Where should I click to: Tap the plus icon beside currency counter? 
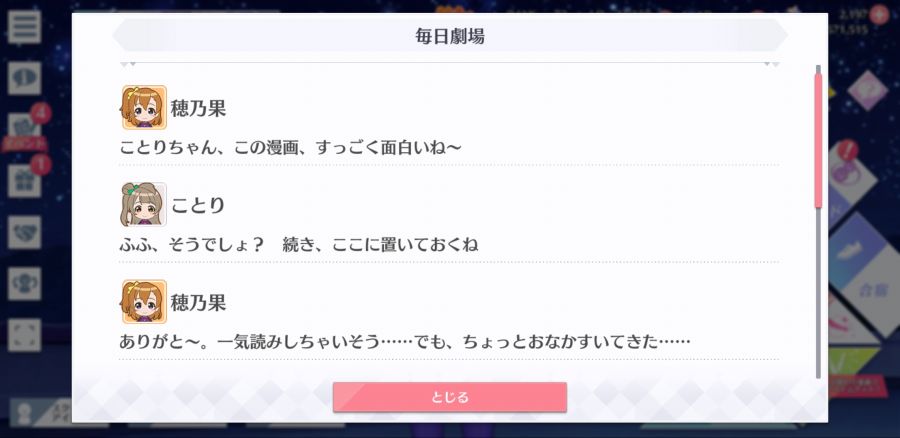coord(879,14)
